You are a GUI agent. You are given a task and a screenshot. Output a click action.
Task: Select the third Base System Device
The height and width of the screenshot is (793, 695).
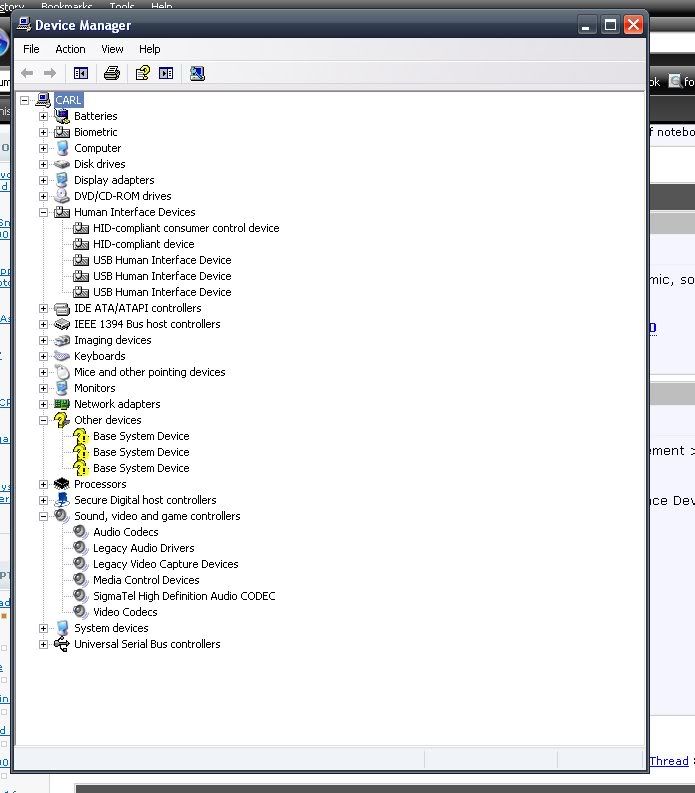[x=141, y=468]
